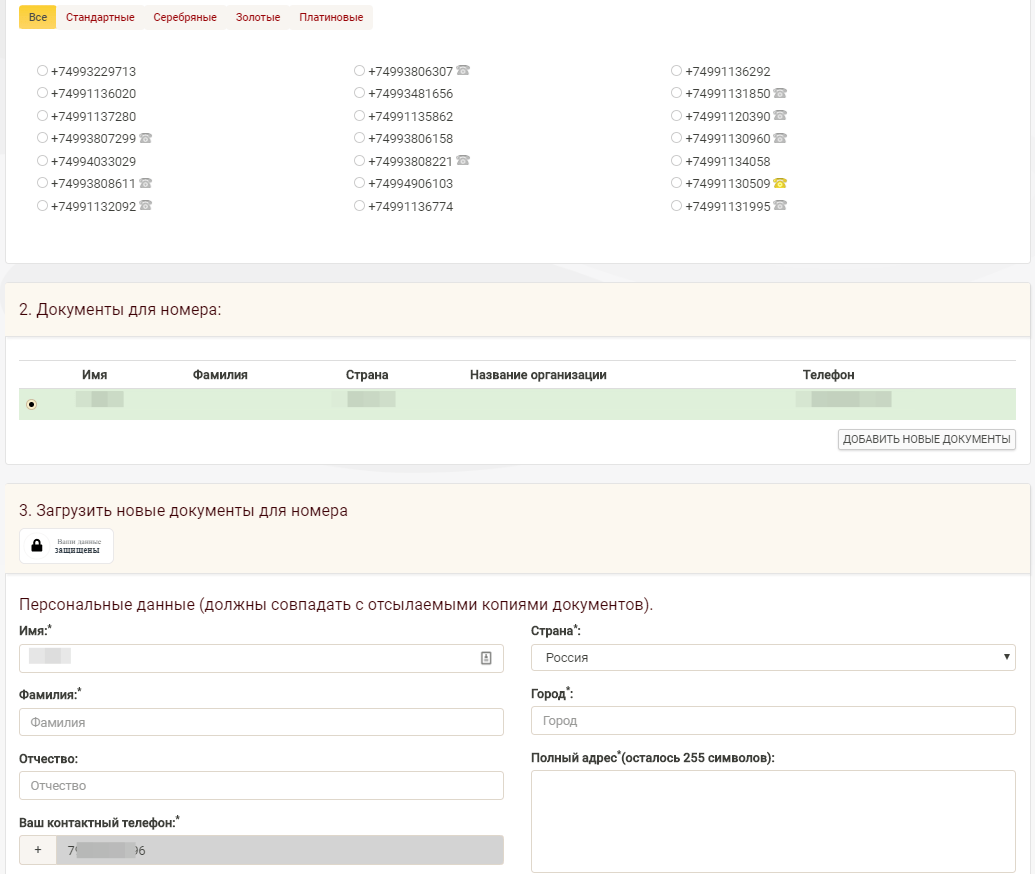
Task: Focus the Имя input field
Action: click(x=261, y=658)
